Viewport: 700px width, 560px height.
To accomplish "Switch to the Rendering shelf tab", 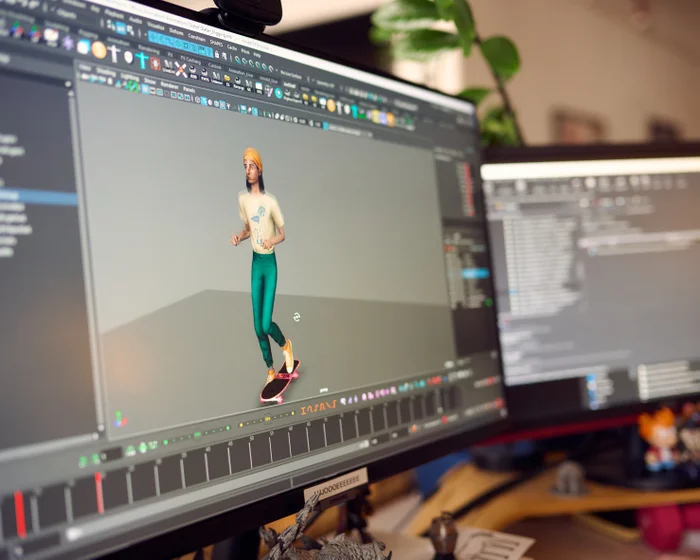I will (x=149, y=48).
